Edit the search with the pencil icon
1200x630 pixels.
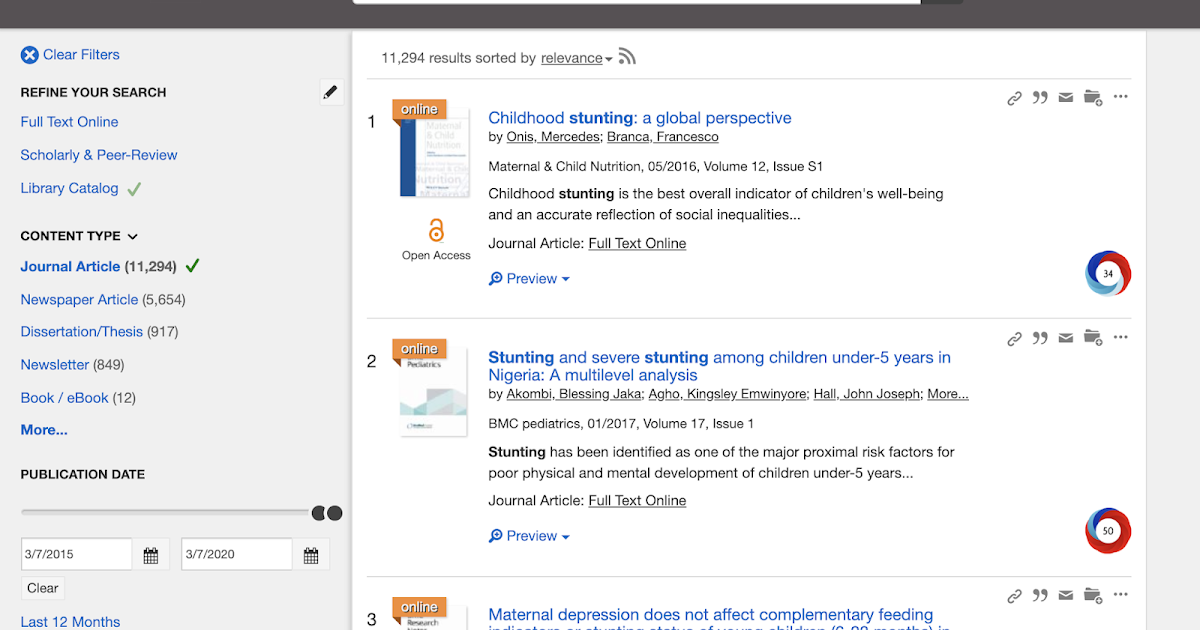[x=331, y=91]
